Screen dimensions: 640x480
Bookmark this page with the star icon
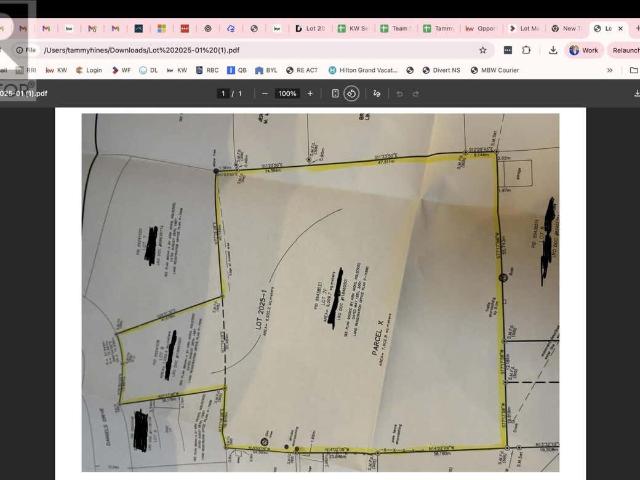(483, 50)
